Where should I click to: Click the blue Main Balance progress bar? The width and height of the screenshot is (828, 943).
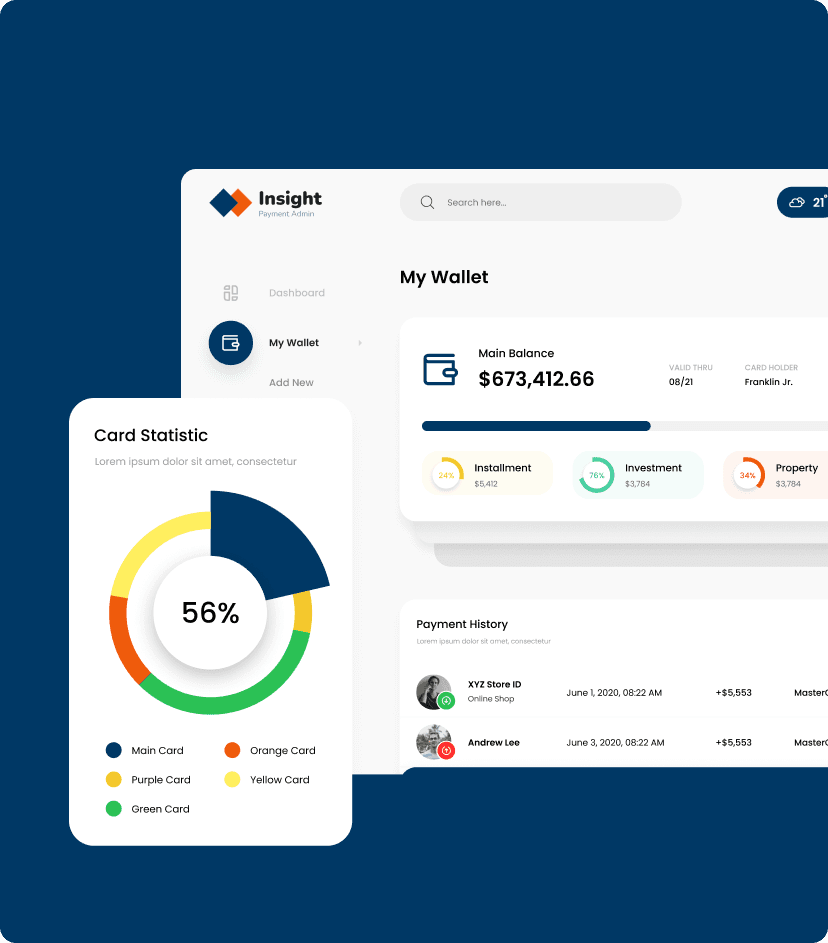pyautogui.click(x=536, y=425)
